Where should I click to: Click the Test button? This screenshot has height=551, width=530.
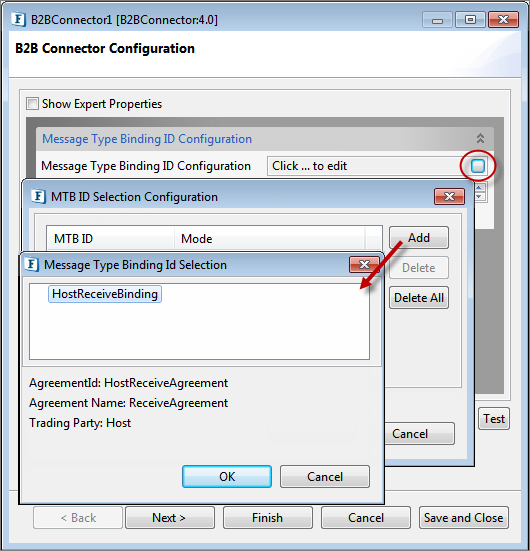coord(494,419)
